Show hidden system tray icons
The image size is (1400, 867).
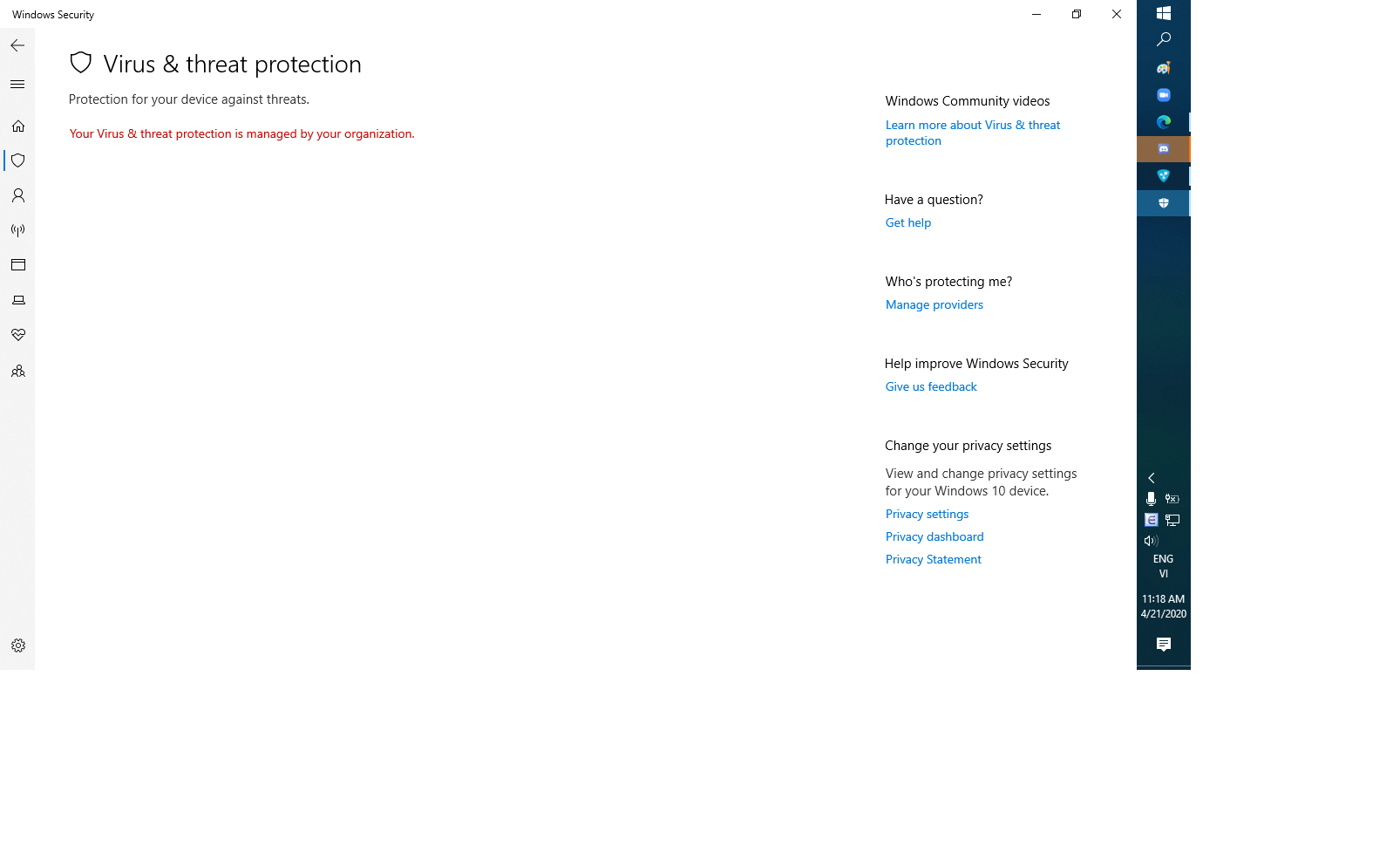point(1152,478)
